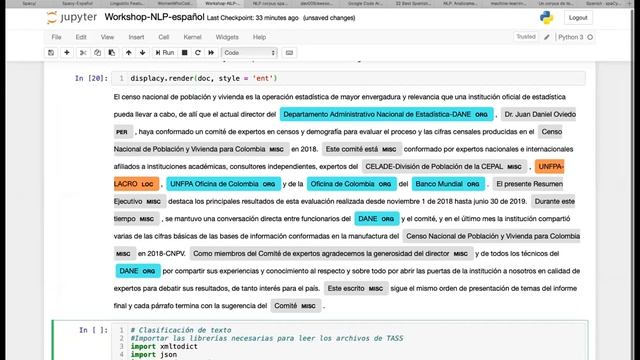Click the Trusted notebook indicator
Screen dimensions: 640x360
pyautogui.click(x=526, y=37)
